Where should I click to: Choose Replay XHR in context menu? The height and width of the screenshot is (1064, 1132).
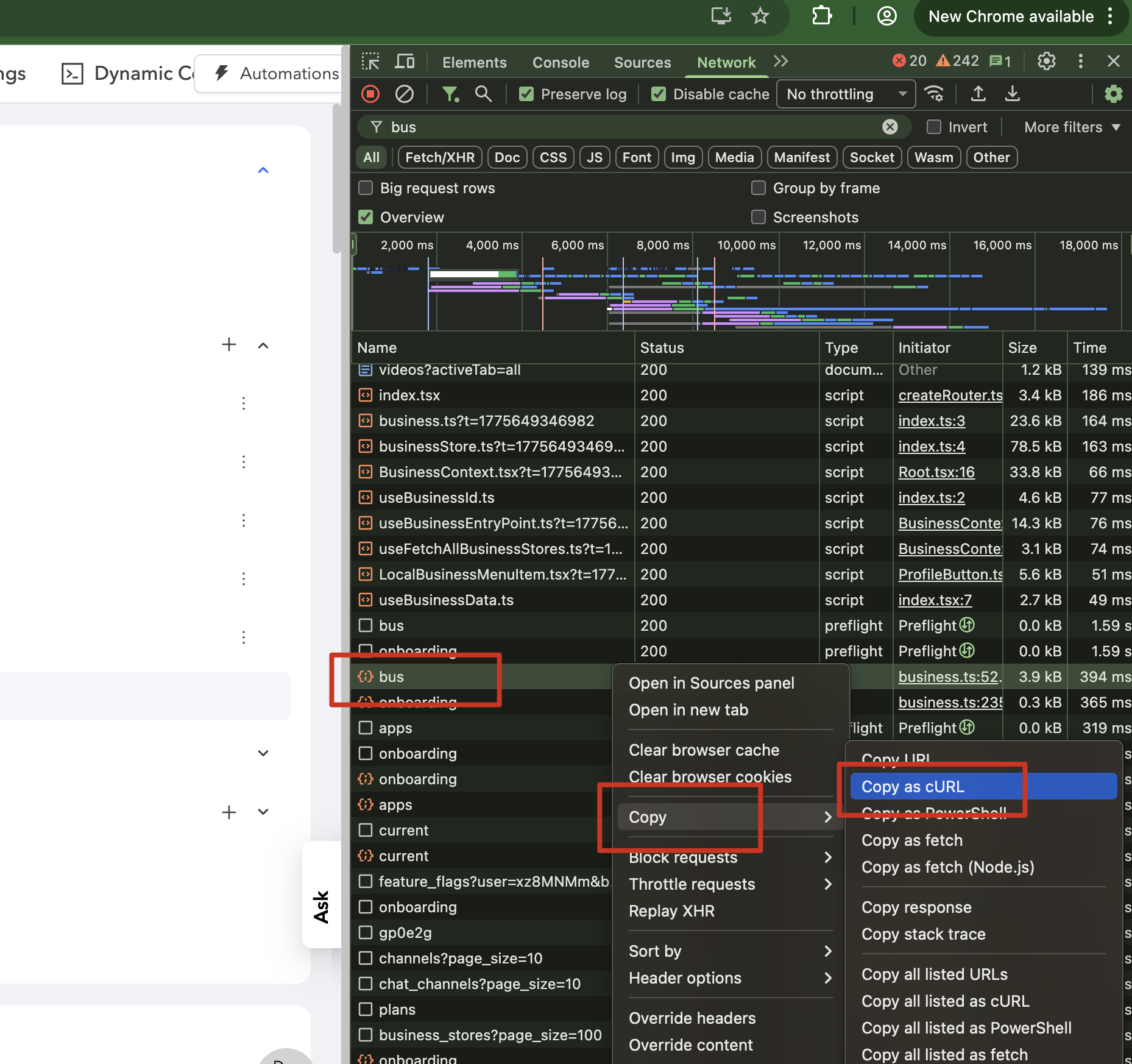pyautogui.click(x=730, y=910)
